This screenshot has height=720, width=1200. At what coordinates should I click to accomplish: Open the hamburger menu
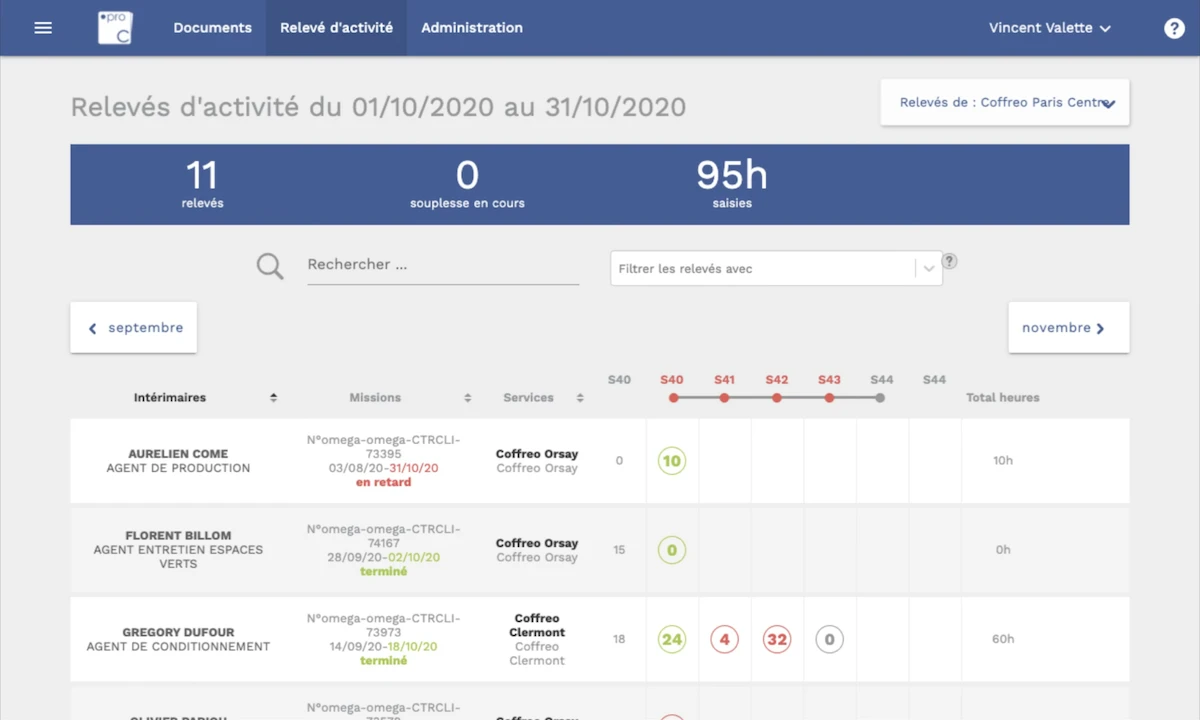43,28
